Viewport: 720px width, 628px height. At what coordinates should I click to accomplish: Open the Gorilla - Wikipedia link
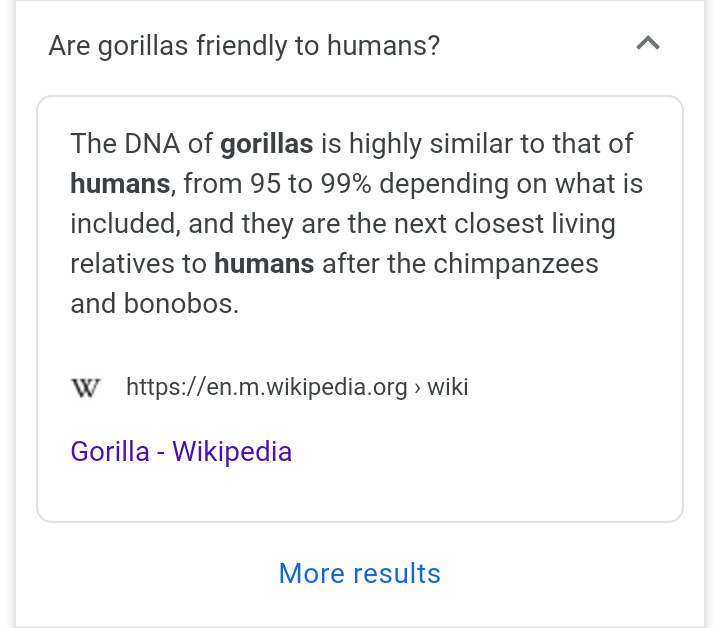click(181, 451)
